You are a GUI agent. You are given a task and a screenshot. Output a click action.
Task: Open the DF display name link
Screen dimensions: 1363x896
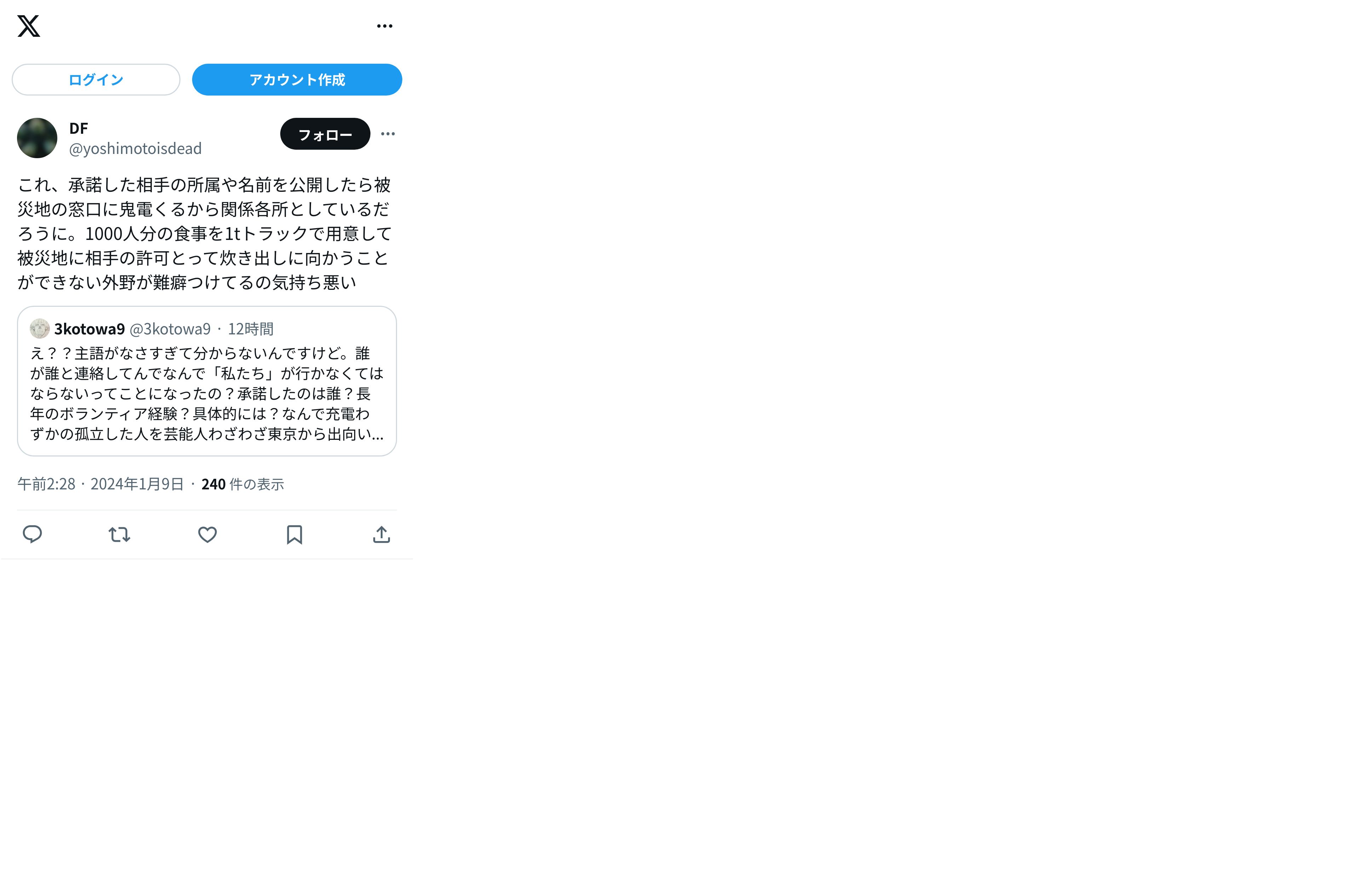click(x=79, y=128)
